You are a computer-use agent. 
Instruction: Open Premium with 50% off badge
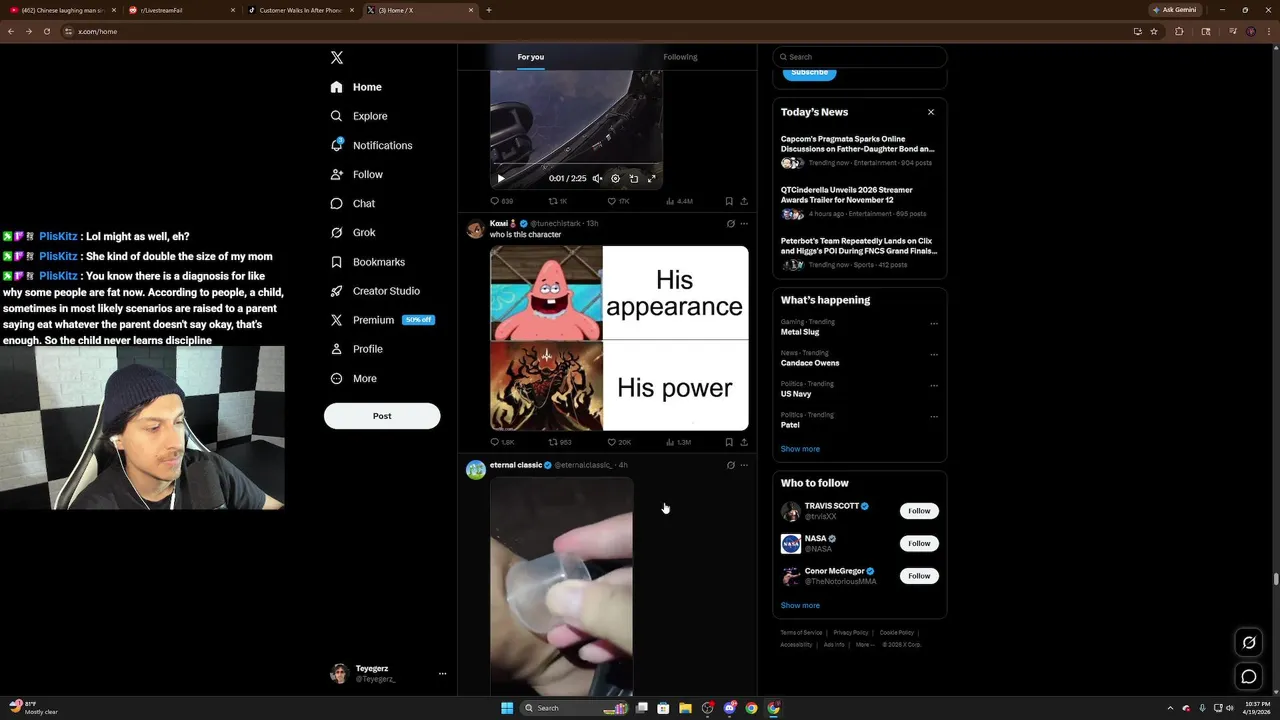coord(381,320)
